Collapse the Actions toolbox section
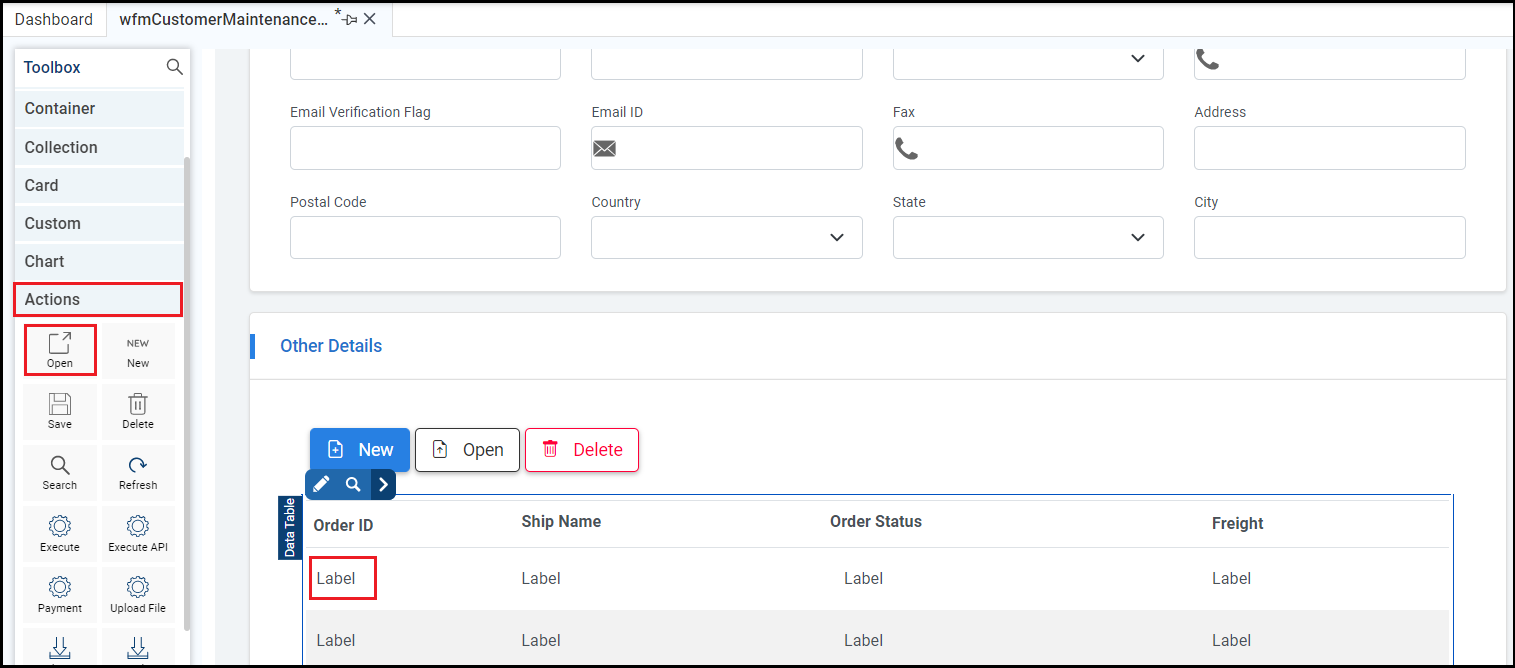1515x668 pixels. [x=98, y=299]
